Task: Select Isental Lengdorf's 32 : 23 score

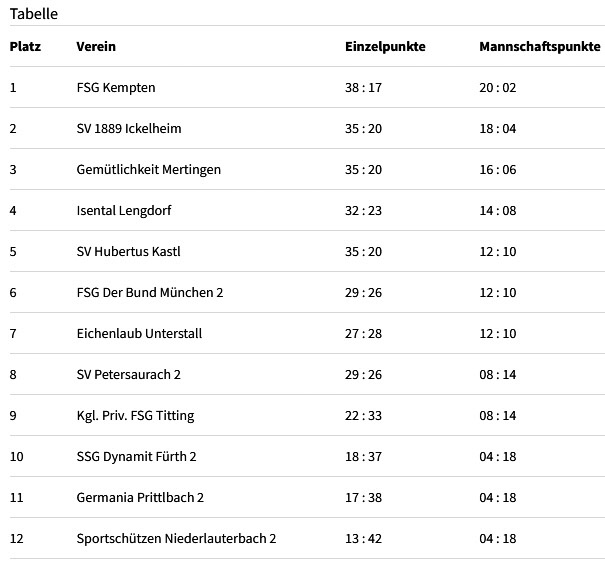Action: pos(363,211)
